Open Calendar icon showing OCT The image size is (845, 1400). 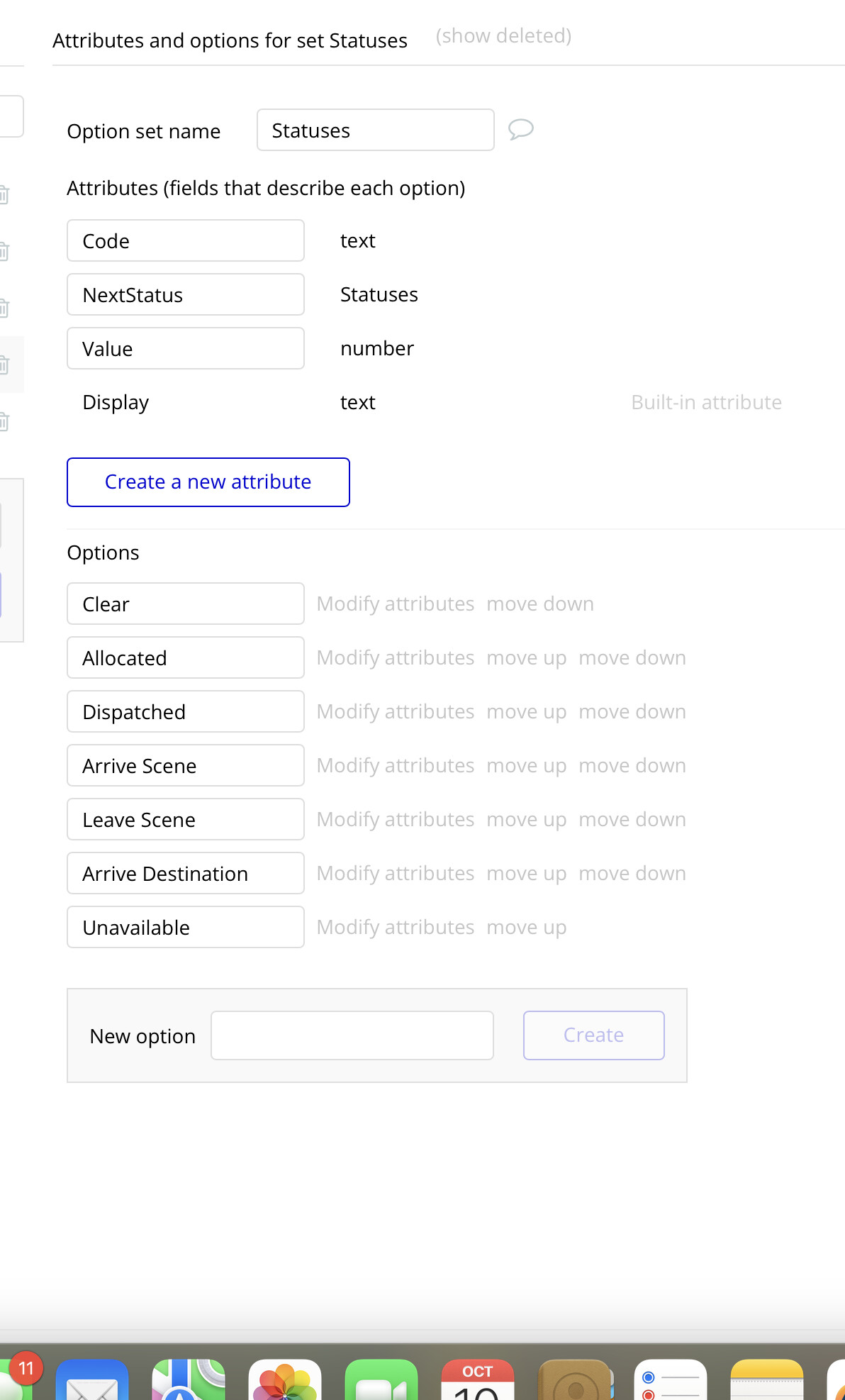478,1379
